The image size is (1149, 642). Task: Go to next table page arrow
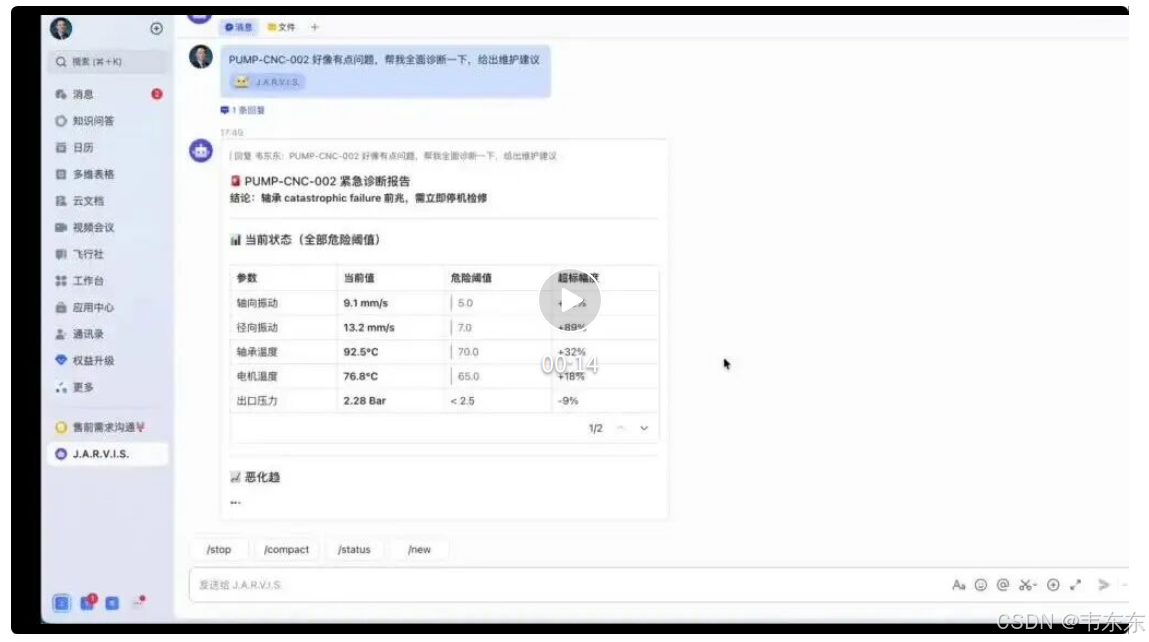[644, 428]
